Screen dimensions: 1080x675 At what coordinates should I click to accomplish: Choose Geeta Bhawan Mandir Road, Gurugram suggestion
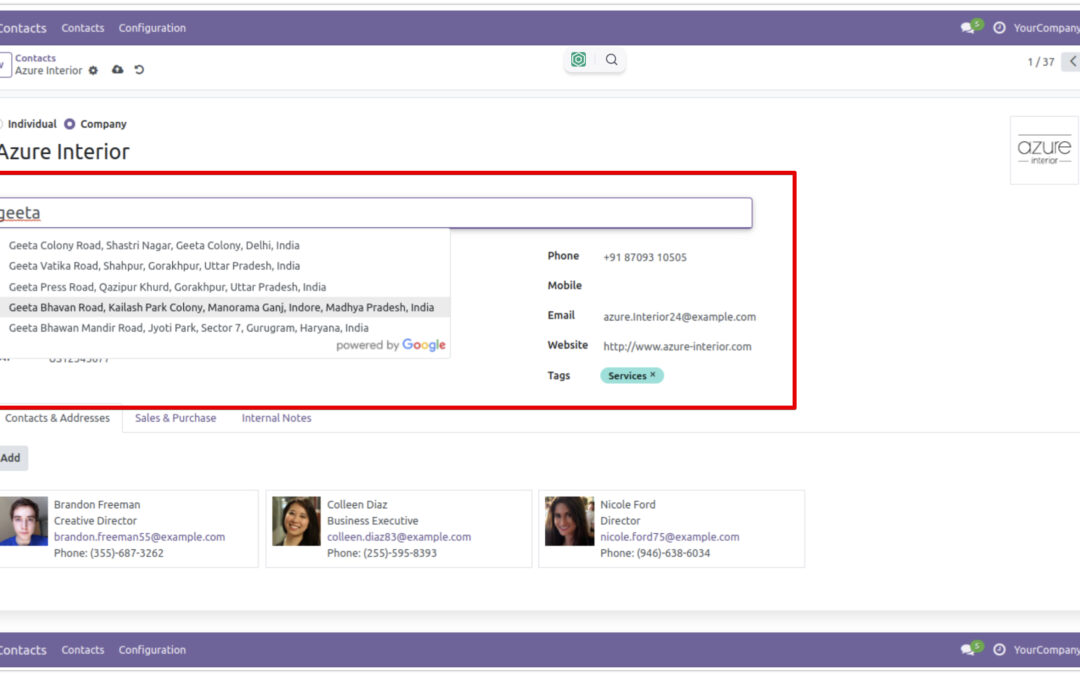pyautogui.click(x=225, y=328)
